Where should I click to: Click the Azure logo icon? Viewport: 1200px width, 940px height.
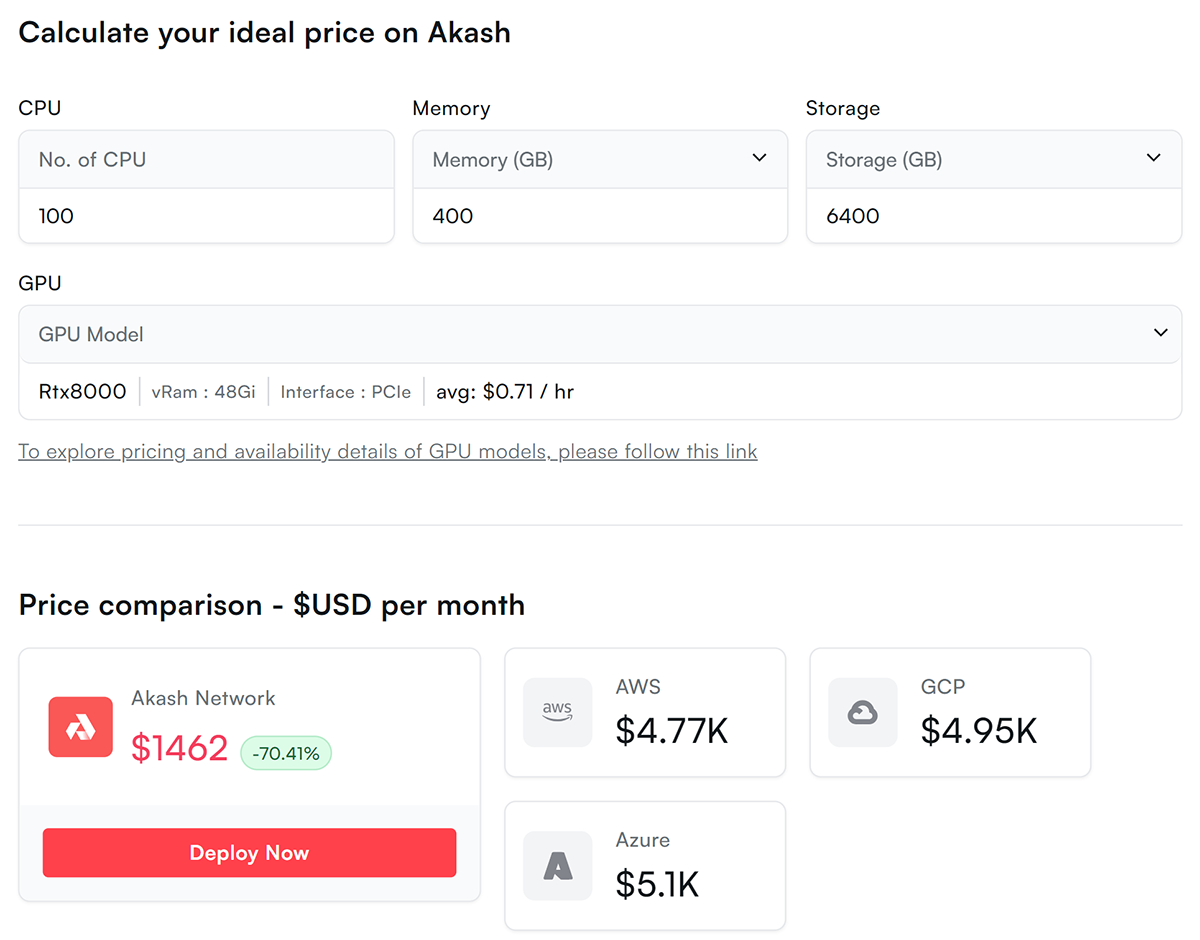coord(557,865)
